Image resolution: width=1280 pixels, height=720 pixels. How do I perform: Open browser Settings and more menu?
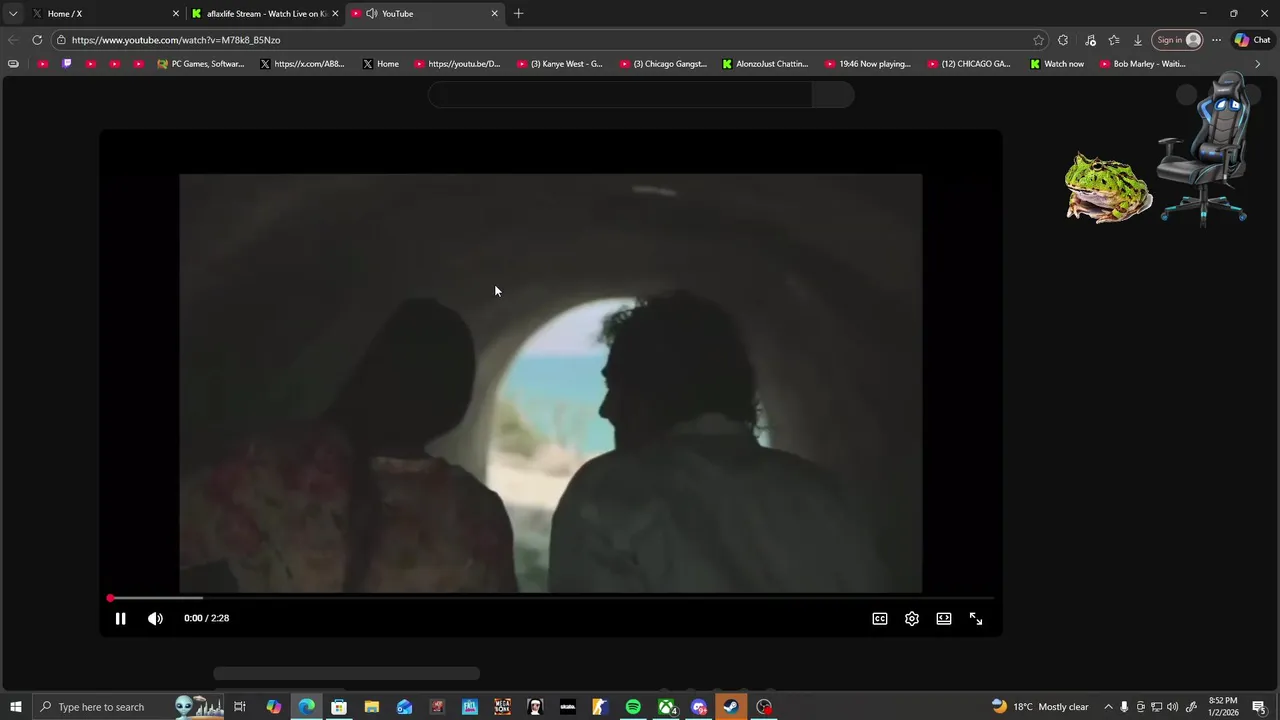[x=1216, y=40]
